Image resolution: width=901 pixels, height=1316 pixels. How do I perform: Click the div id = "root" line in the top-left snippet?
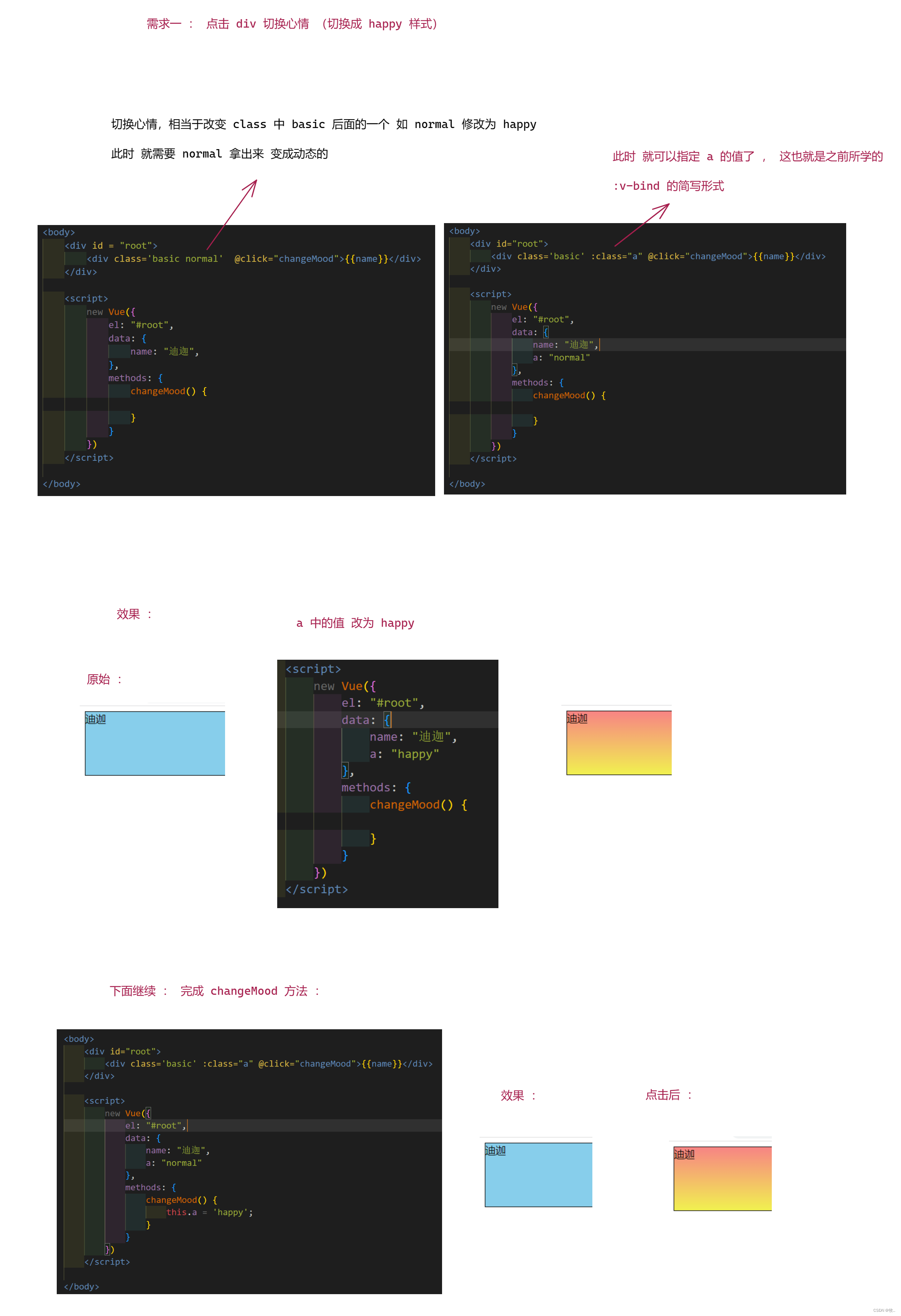111,246
